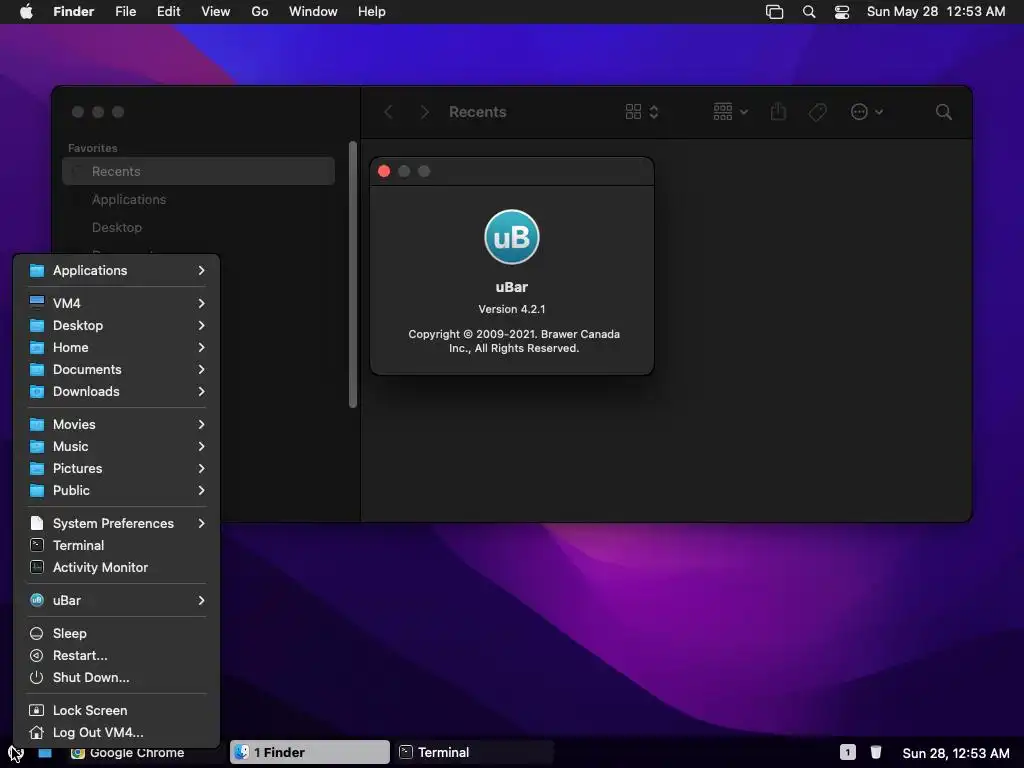Screen dimensions: 1024x768
Task: Switch to Terminal in uBar taskbar
Action: pyautogui.click(x=473, y=752)
